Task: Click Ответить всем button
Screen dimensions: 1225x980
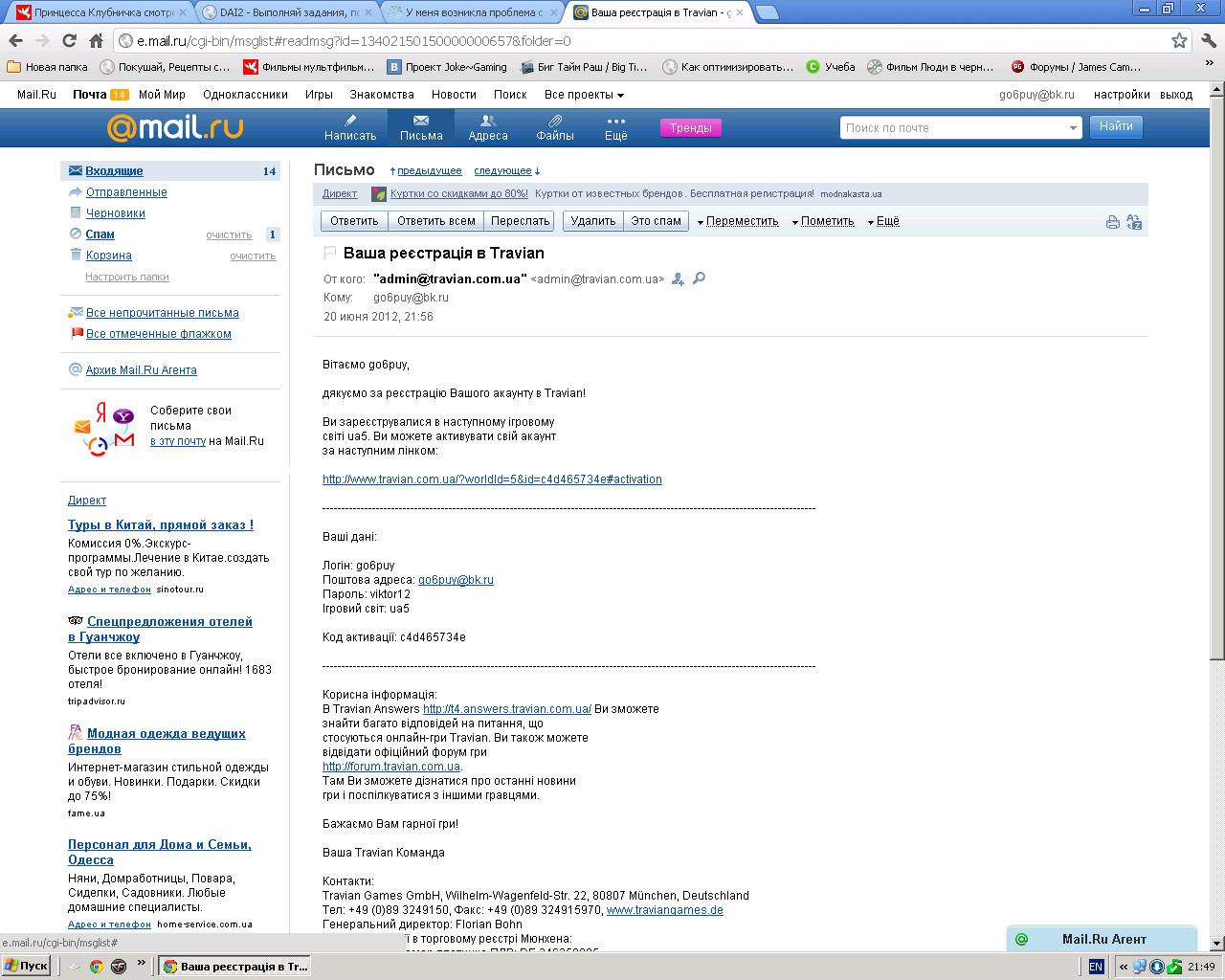Action: [x=435, y=221]
